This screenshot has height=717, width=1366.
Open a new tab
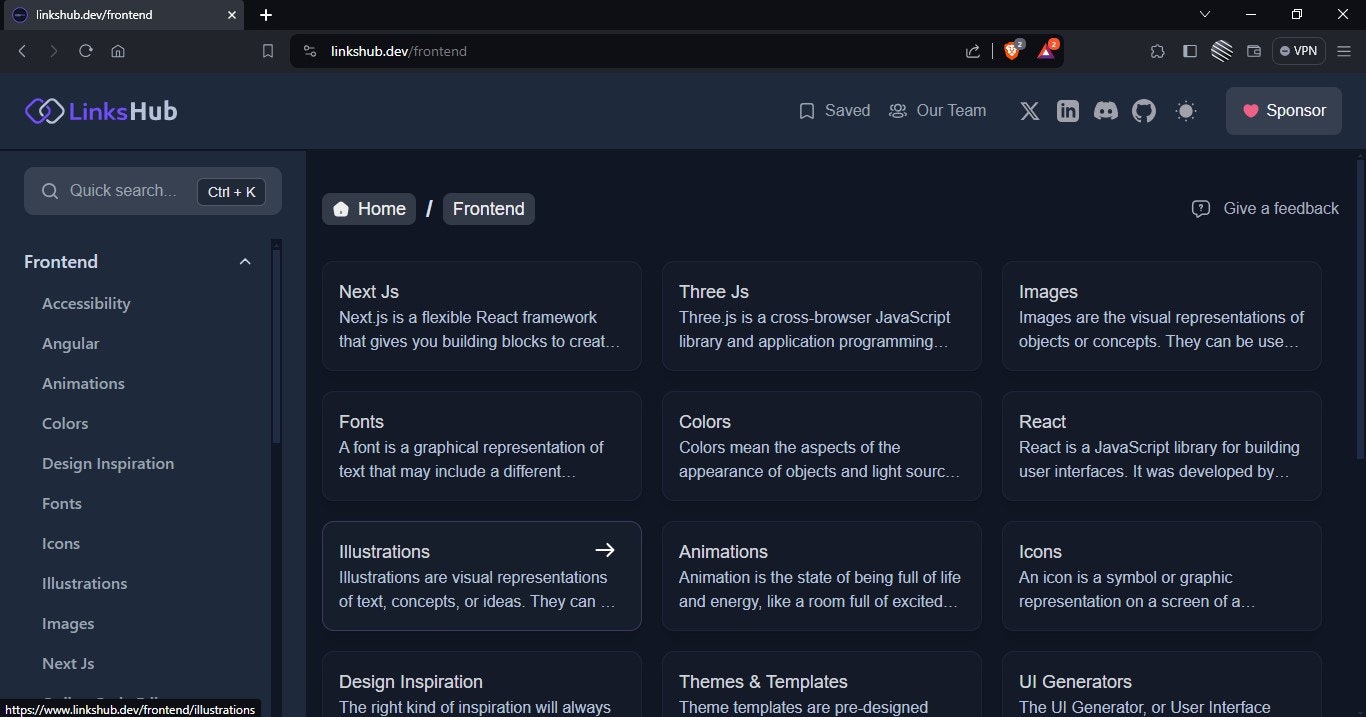[266, 15]
